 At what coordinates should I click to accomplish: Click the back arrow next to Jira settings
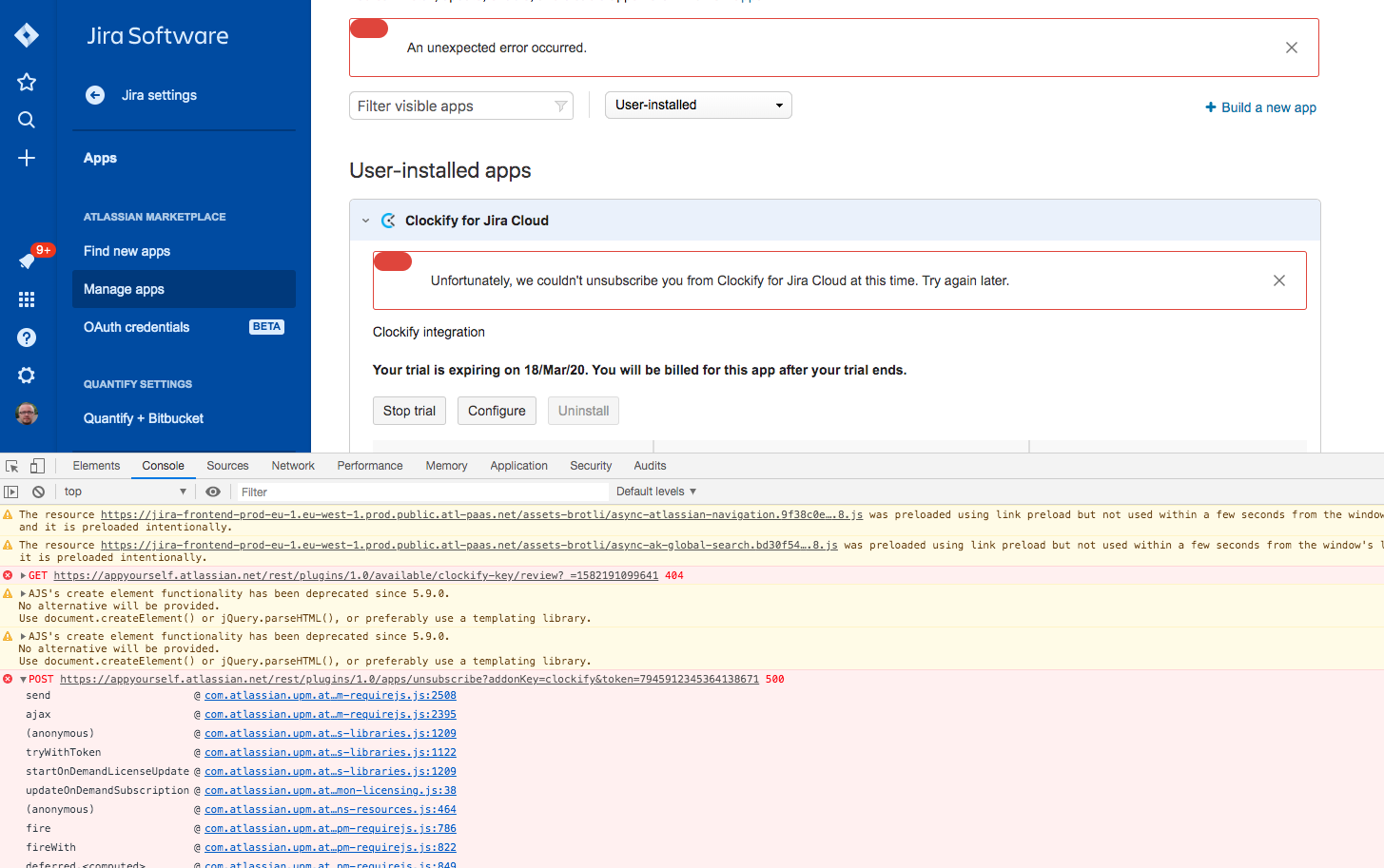tap(95, 95)
